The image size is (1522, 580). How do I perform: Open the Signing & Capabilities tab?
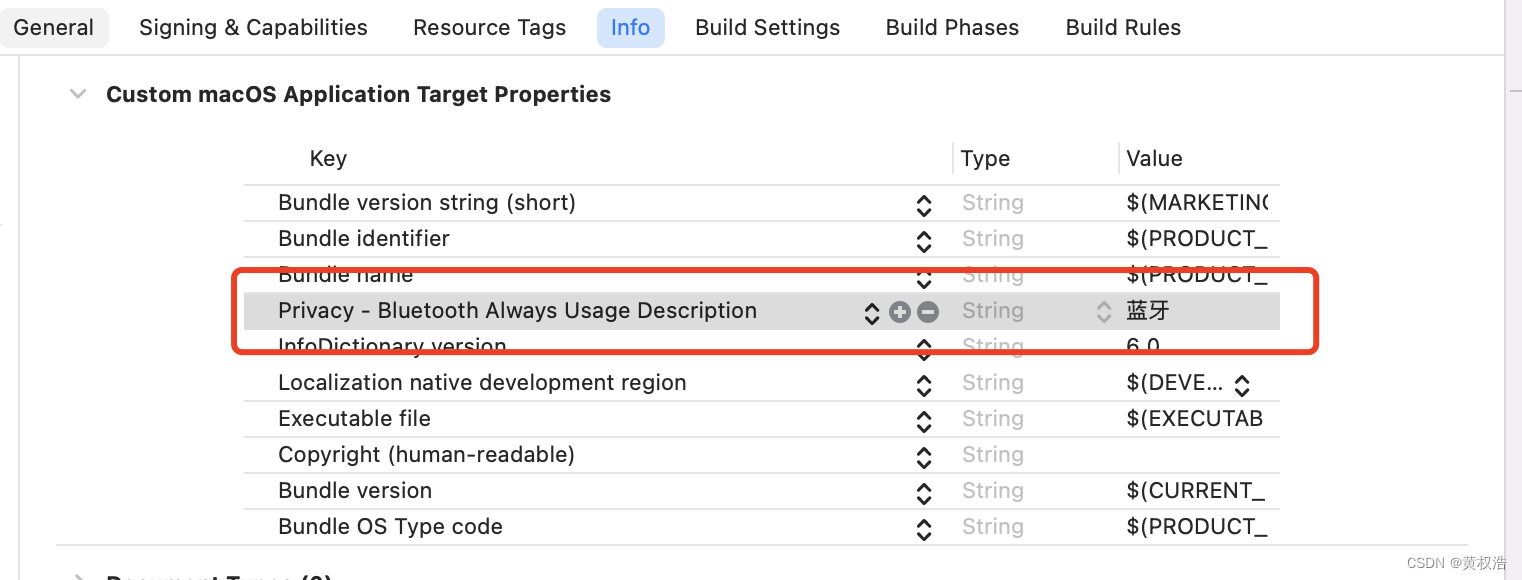(x=253, y=27)
